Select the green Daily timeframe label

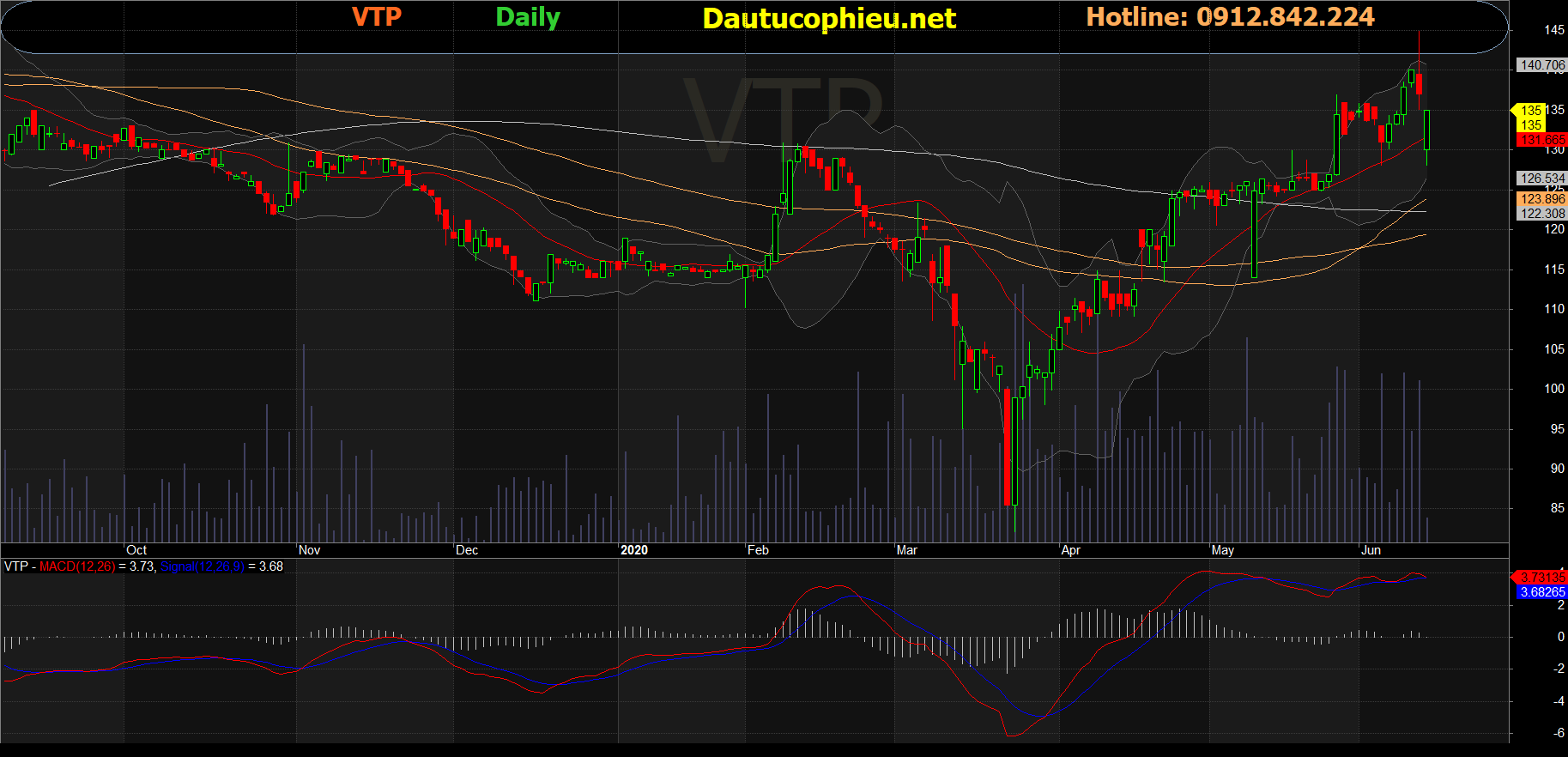pos(527,17)
